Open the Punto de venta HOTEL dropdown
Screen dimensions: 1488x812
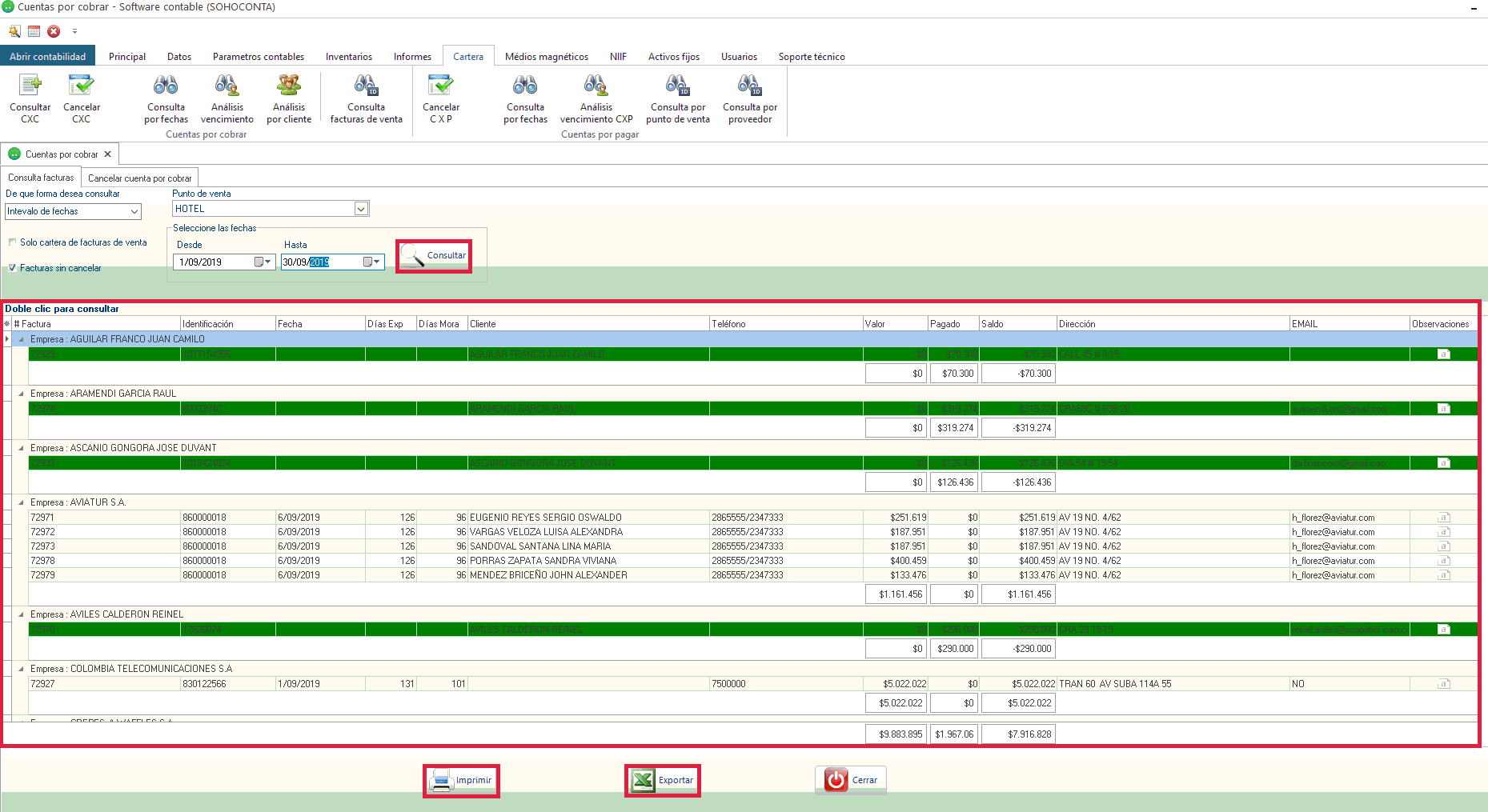point(361,209)
